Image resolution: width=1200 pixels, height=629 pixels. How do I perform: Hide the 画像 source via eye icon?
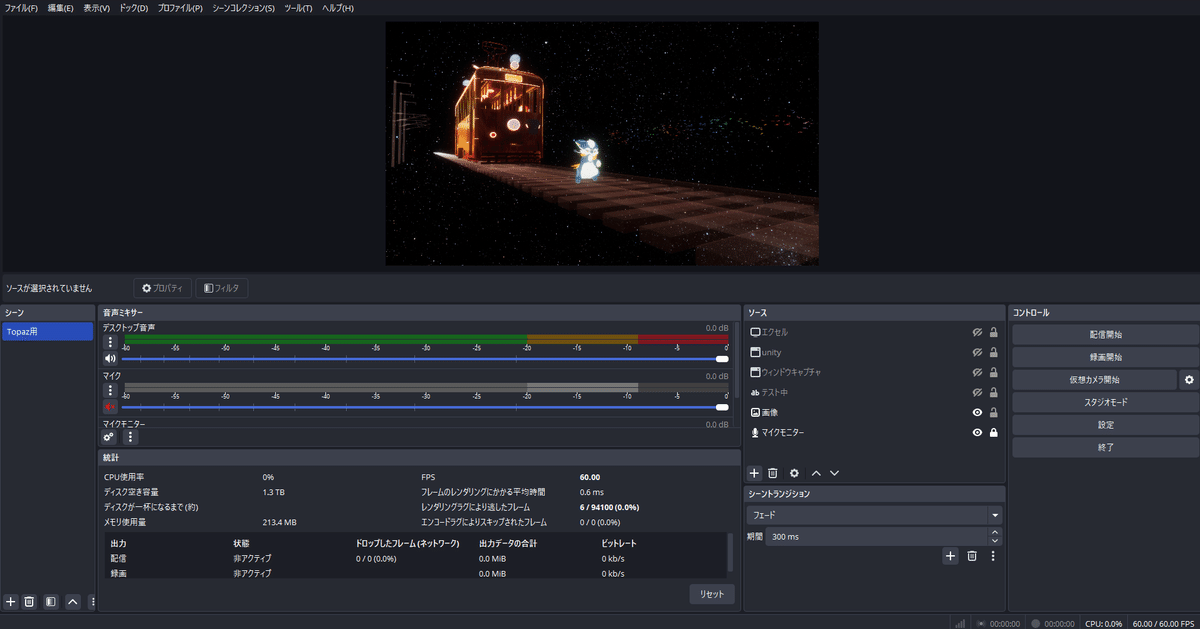[x=977, y=412]
